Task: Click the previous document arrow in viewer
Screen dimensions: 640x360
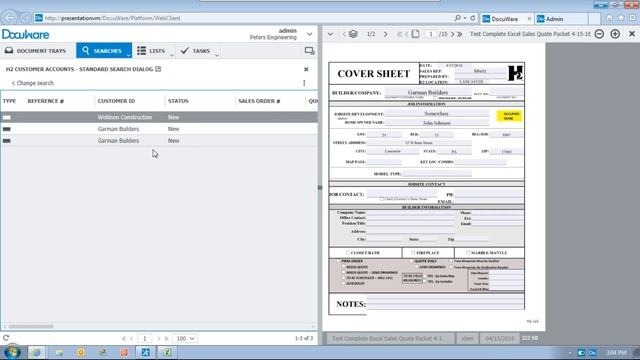Action: click(344, 34)
